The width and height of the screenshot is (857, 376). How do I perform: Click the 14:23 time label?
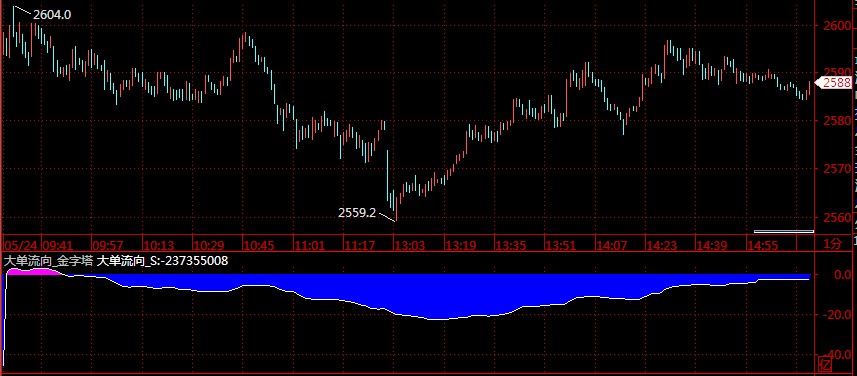[x=661, y=244]
